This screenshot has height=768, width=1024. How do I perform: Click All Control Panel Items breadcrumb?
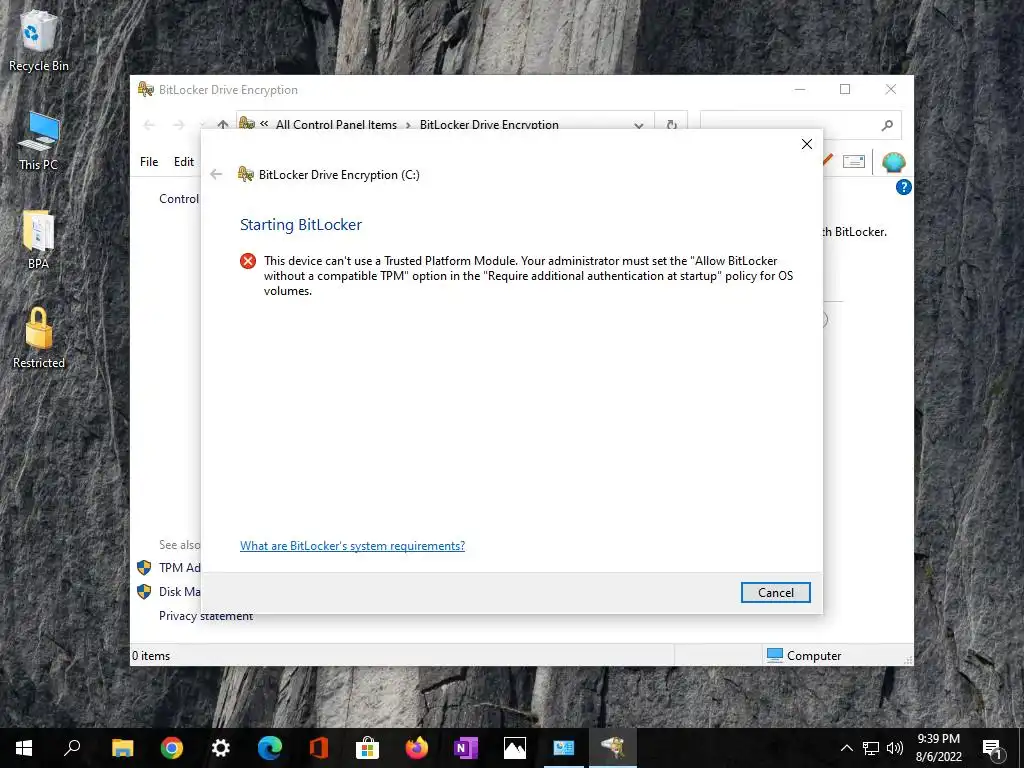(336, 124)
